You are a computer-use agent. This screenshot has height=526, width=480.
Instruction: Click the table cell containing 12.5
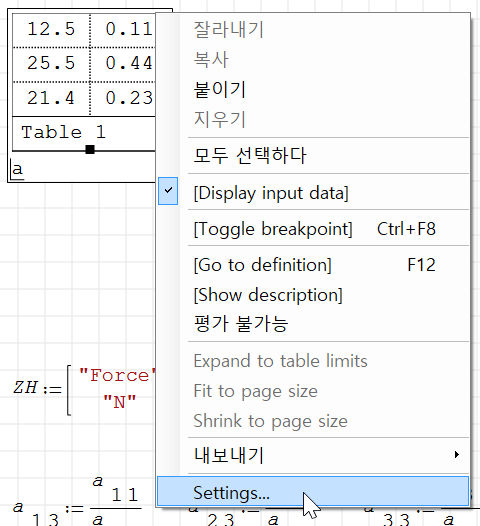[51, 30]
